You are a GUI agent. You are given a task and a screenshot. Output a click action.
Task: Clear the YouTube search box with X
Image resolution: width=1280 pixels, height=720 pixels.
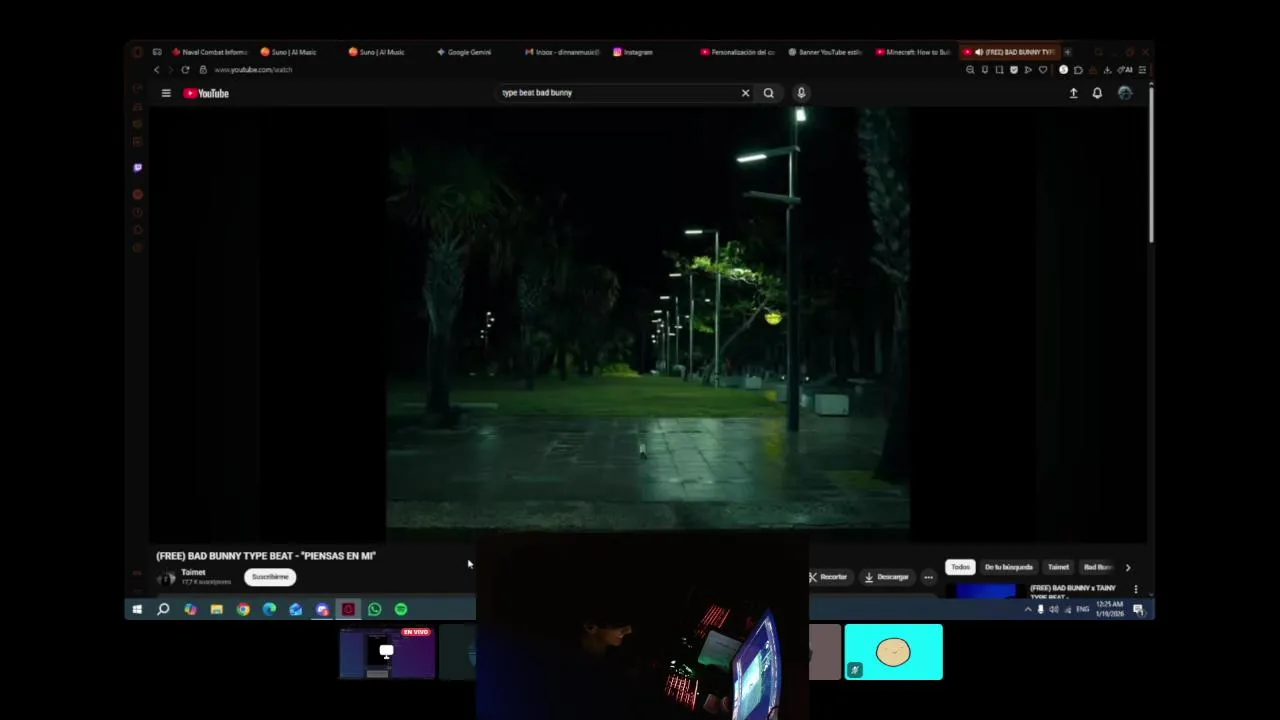pyautogui.click(x=745, y=93)
